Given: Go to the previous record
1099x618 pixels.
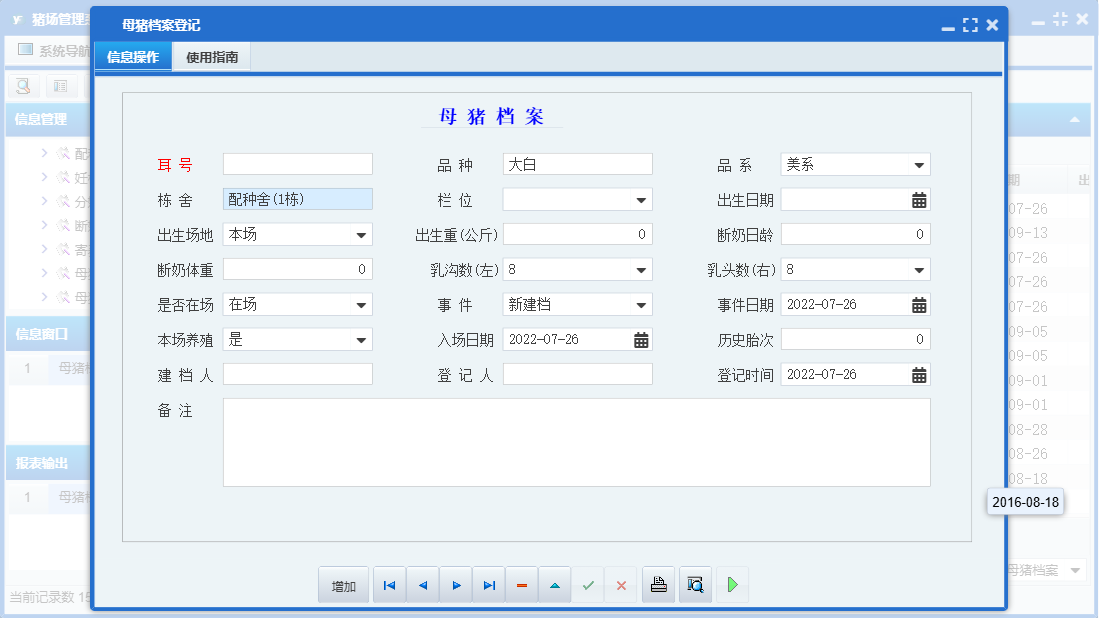Looking at the screenshot, I should coord(422,586).
